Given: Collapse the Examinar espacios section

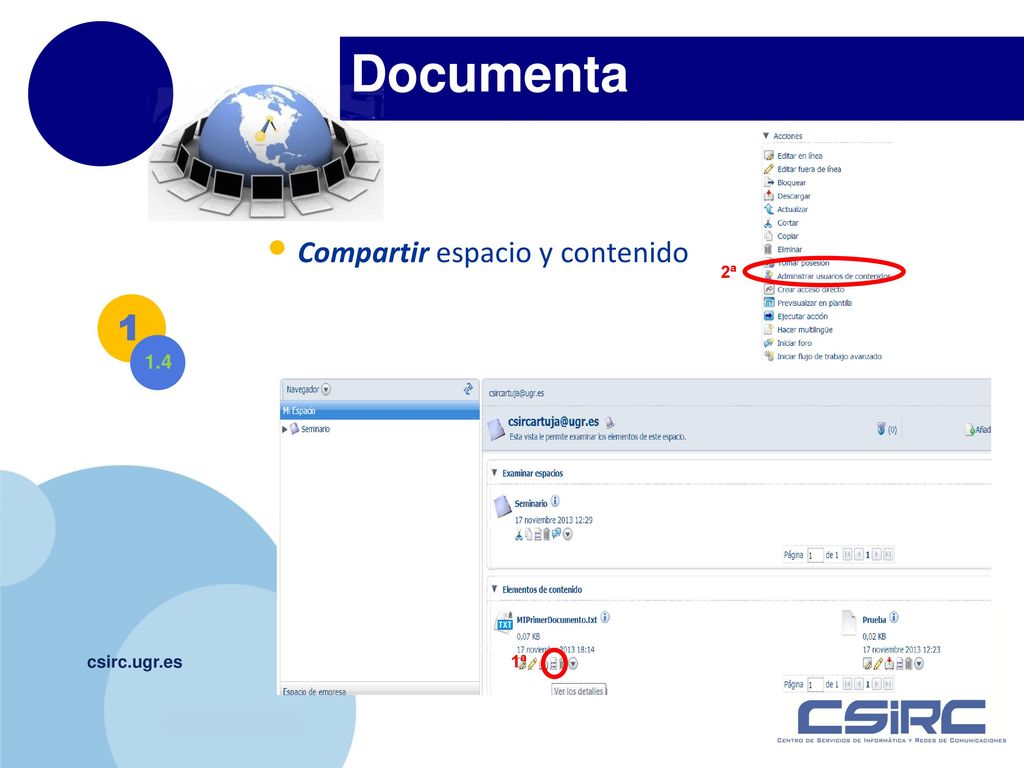Looking at the screenshot, I should tap(494, 473).
